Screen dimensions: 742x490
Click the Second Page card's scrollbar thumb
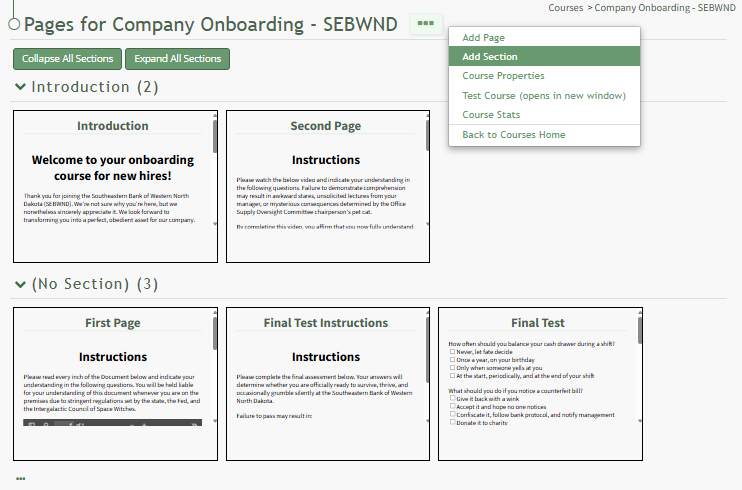coord(427,135)
